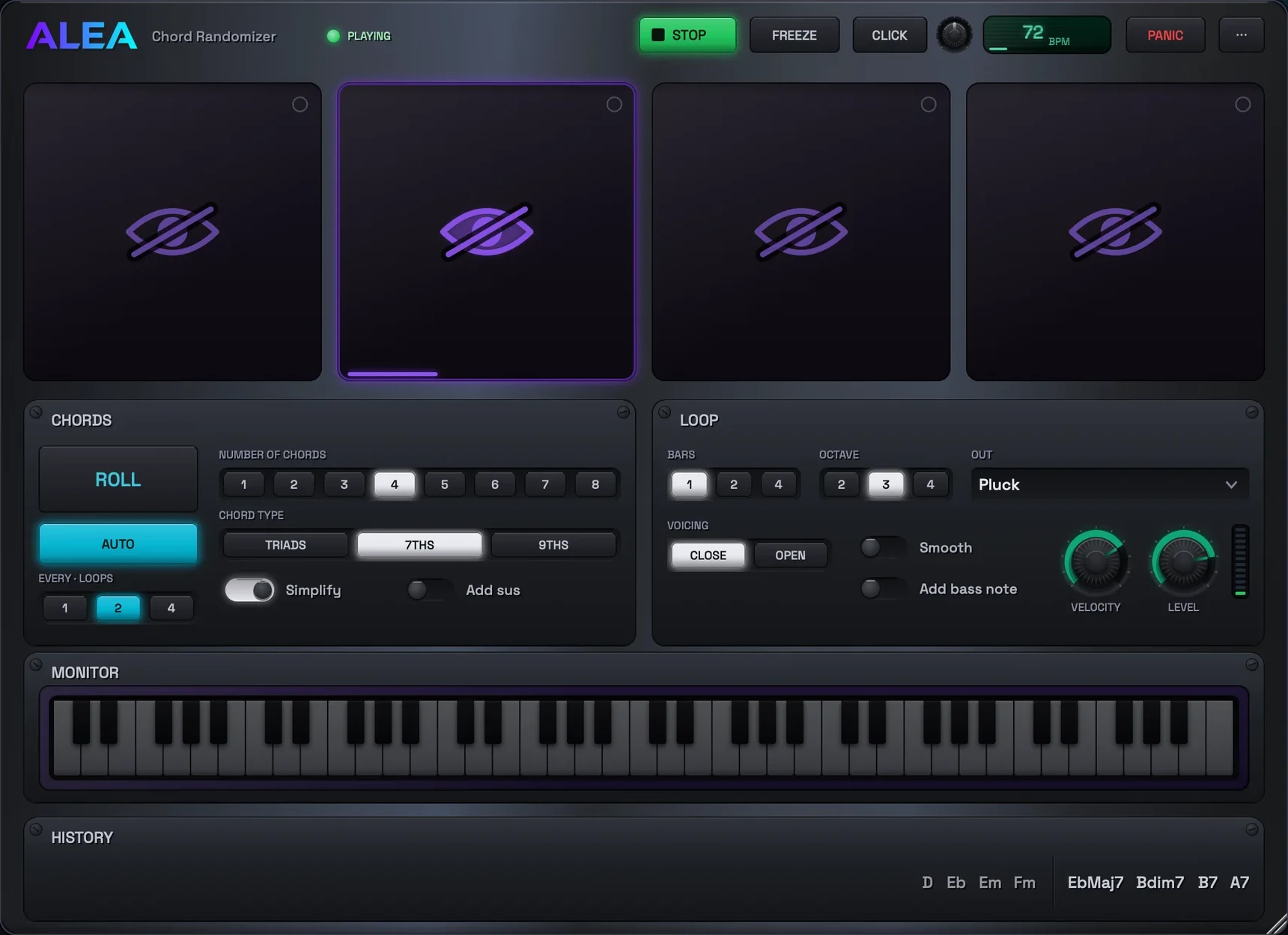1288x935 pixels.
Task: Collapse the MONITOR panel with its corner button
Action: (x=1252, y=665)
